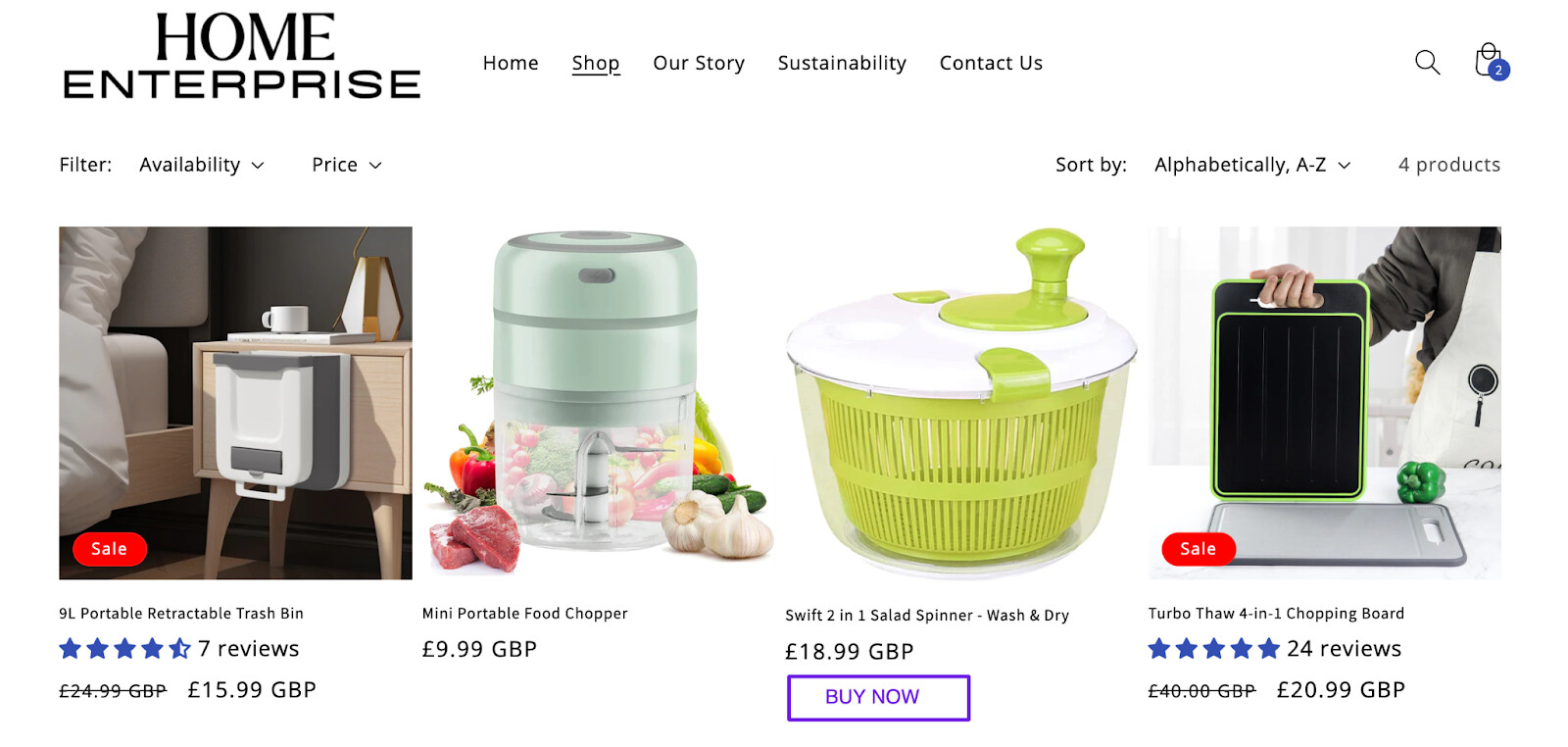Expand the Price filter
1568x747 pixels.
click(346, 165)
